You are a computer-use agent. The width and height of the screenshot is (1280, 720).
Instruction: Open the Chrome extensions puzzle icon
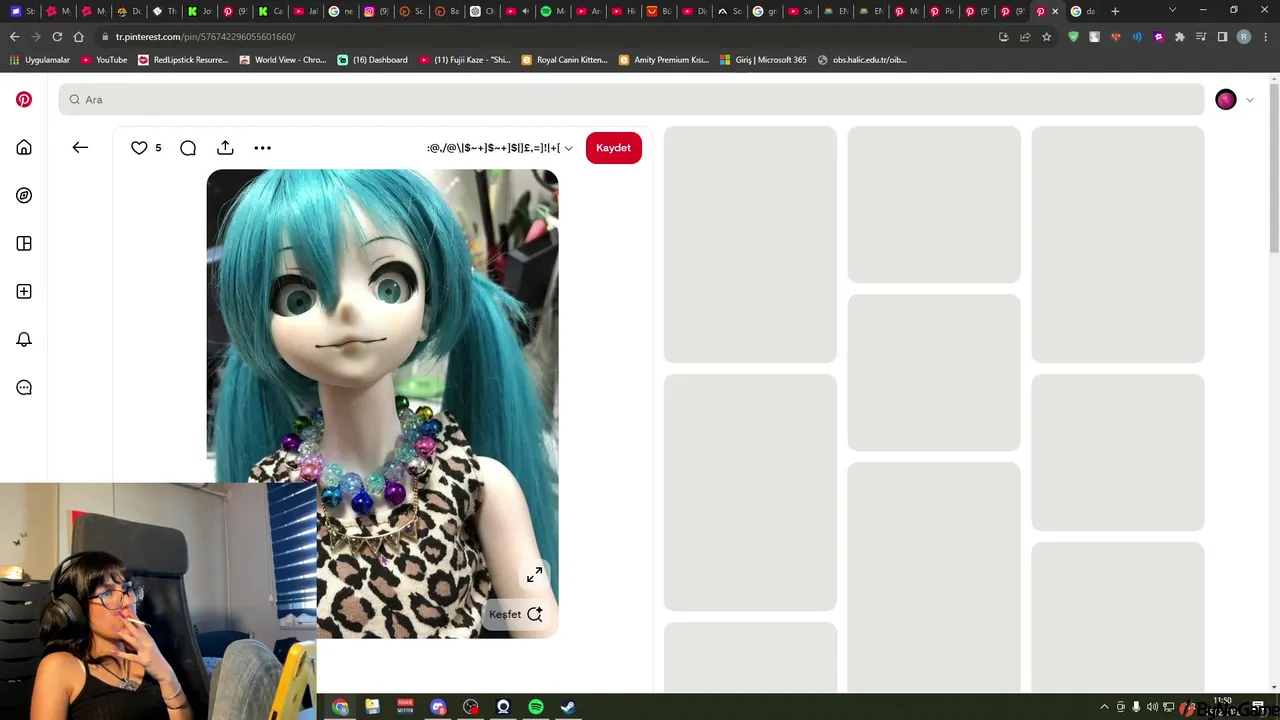point(1180,37)
